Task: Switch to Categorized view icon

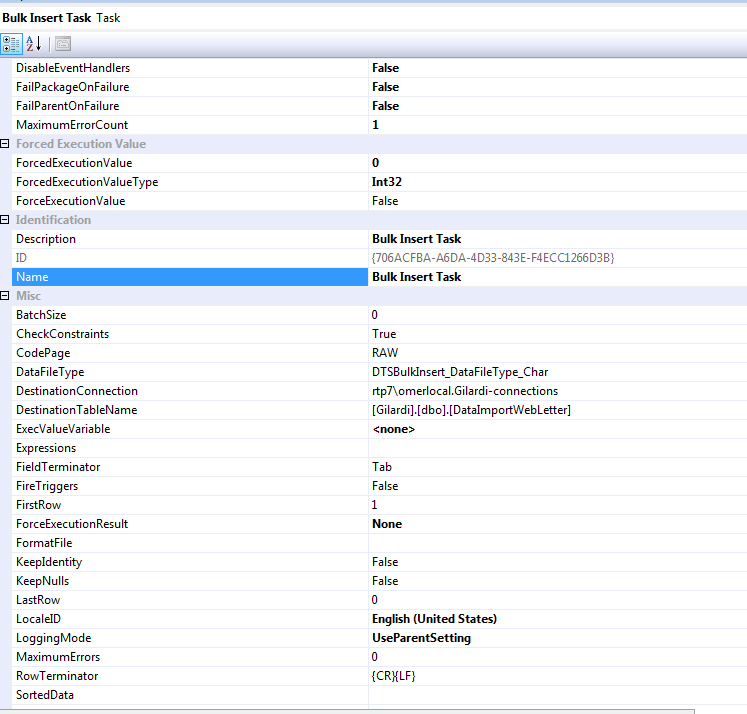Action: pyautogui.click(x=11, y=44)
